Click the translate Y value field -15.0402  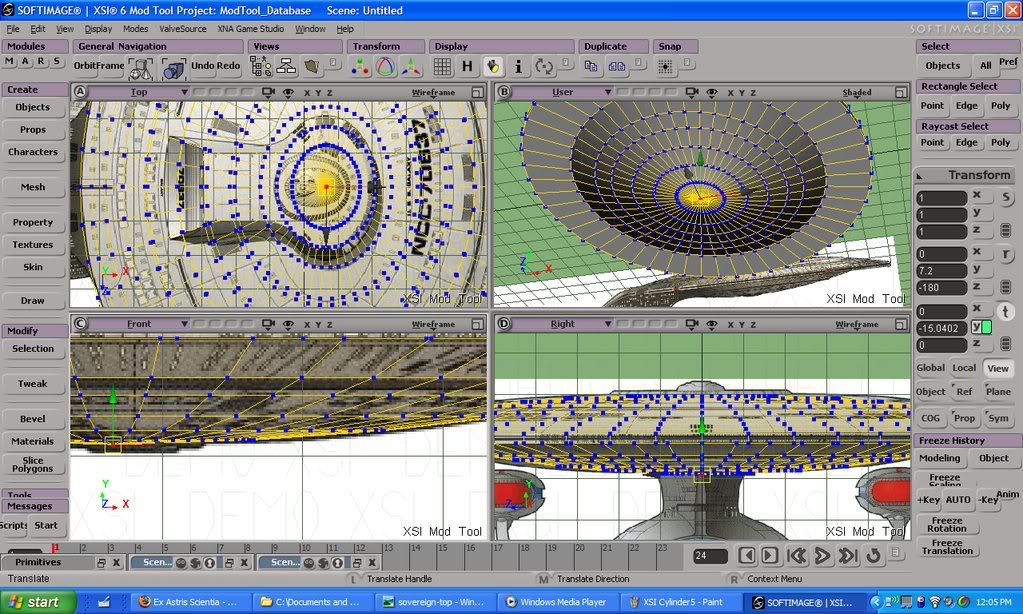click(x=941, y=328)
